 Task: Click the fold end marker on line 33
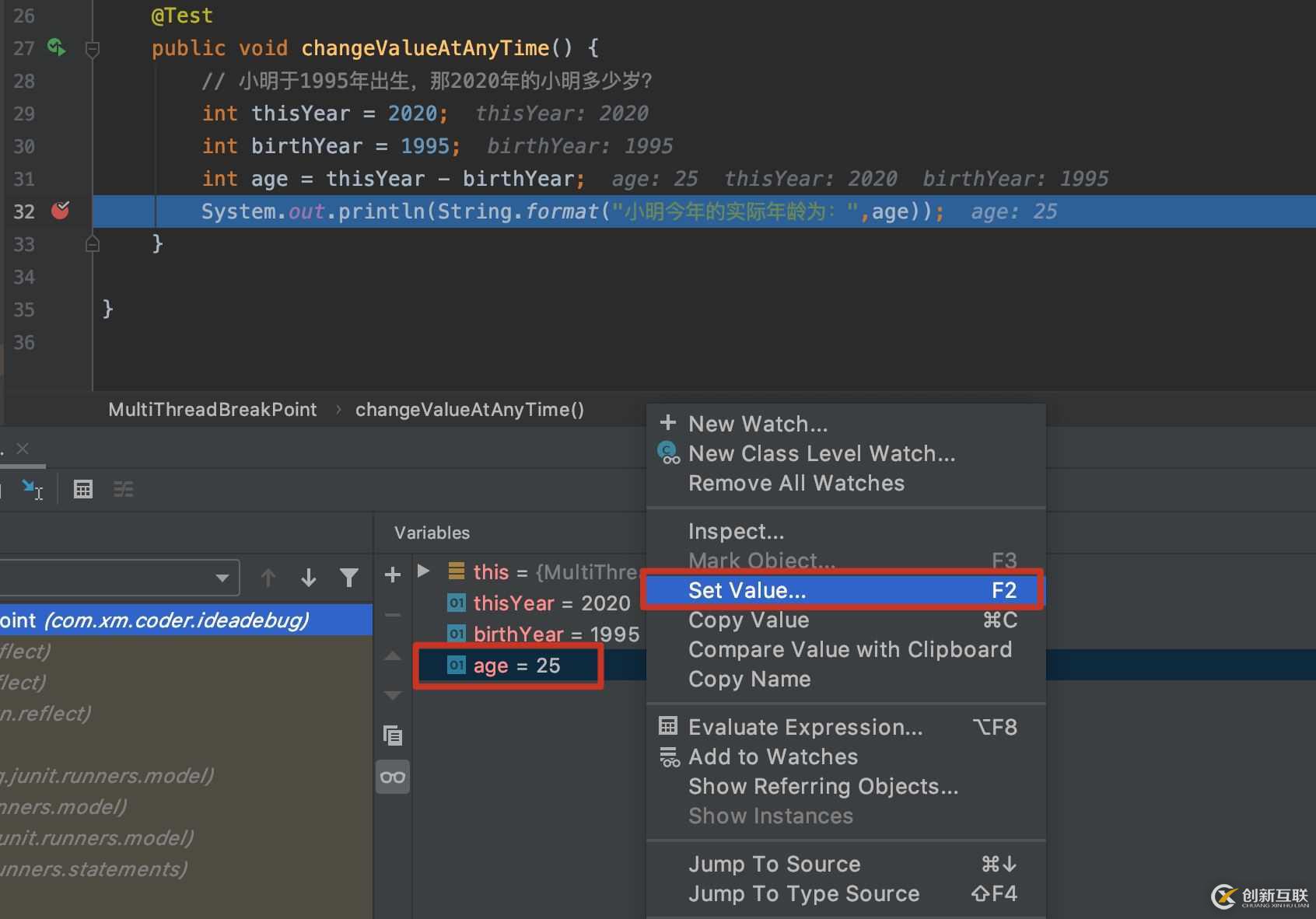92,244
